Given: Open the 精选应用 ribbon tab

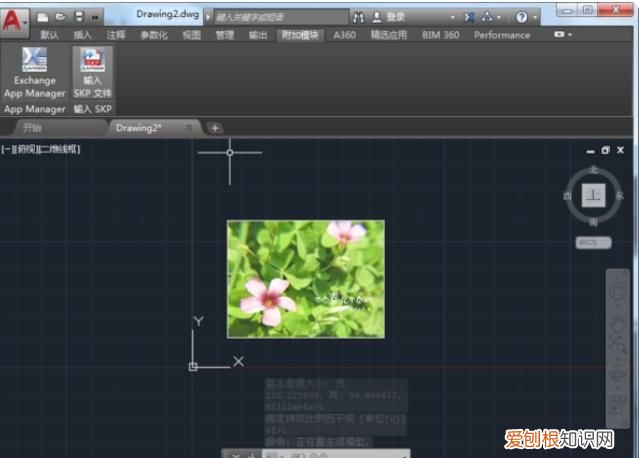Looking at the screenshot, I should coord(389,35).
